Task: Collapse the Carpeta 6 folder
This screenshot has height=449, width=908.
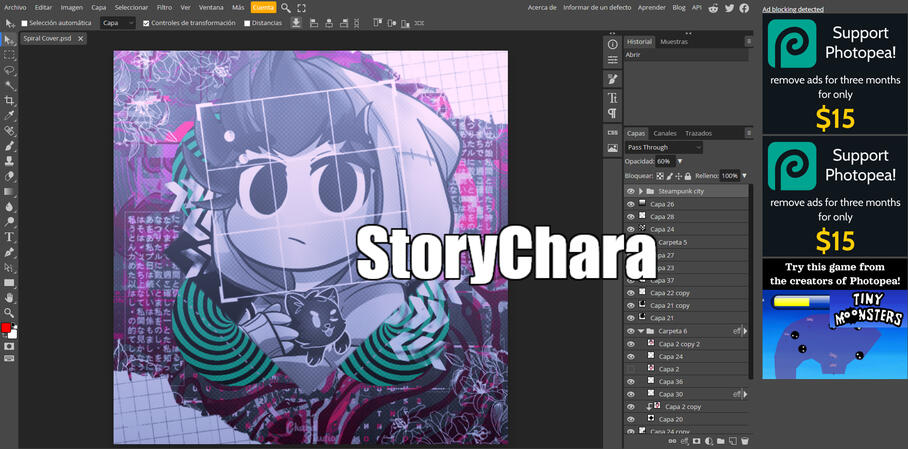Action: 640,331
